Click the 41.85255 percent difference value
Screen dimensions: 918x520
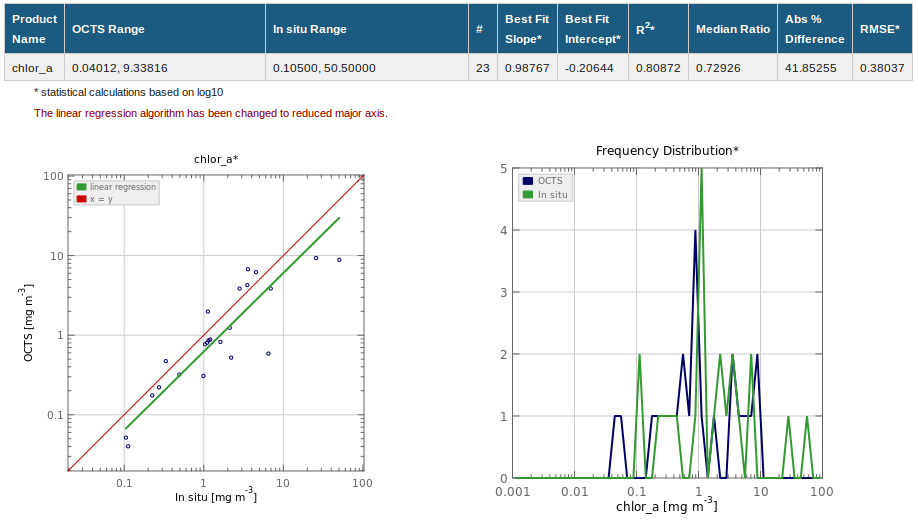[x=811, y=68]
